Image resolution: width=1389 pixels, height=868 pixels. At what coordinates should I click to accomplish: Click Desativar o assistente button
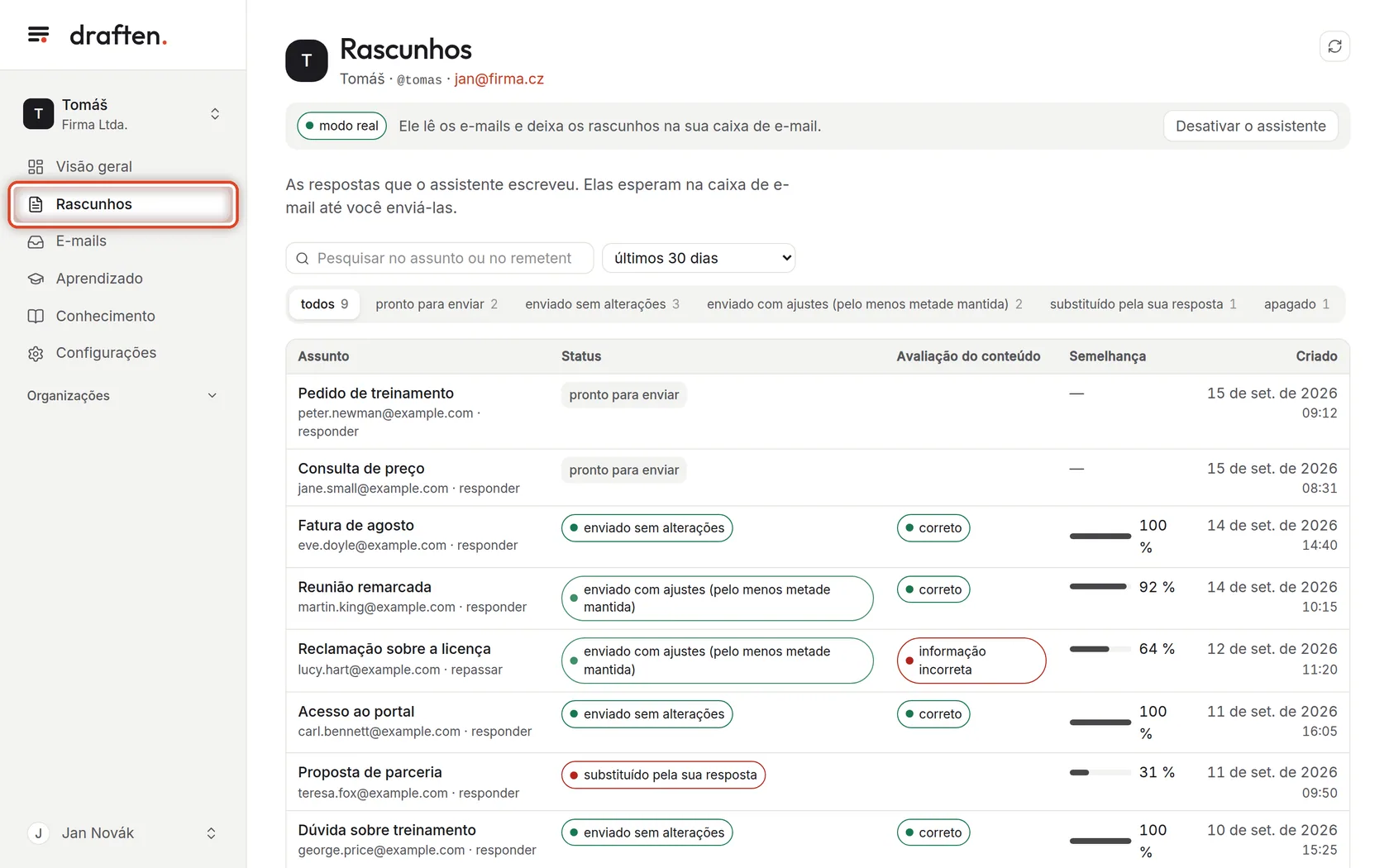coord(1250,126)
